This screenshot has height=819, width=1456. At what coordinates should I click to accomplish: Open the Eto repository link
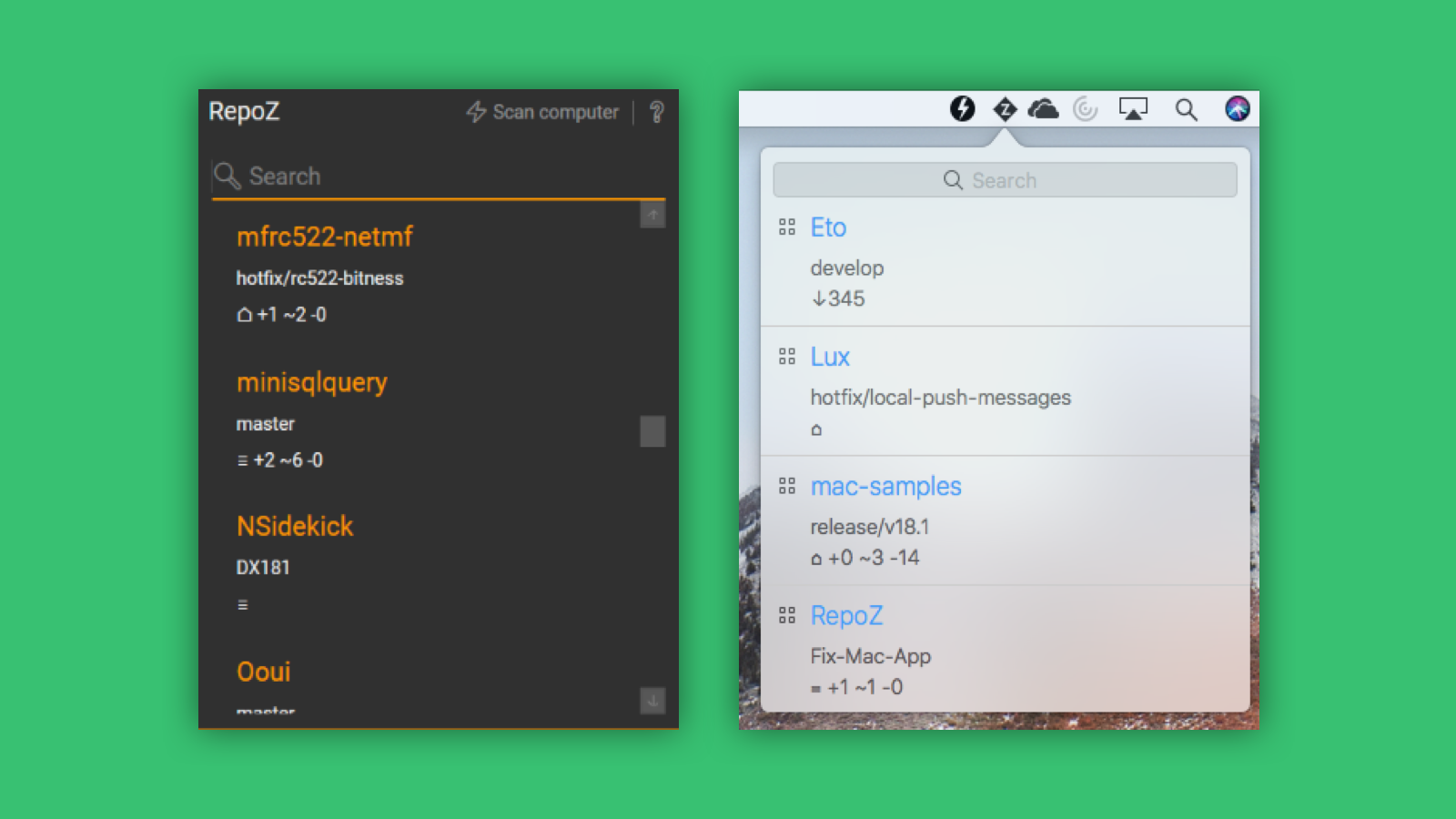coord(828,227)
